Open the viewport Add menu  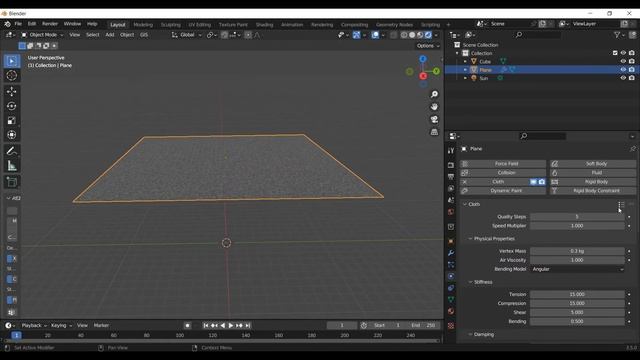[x=110, y=35]
